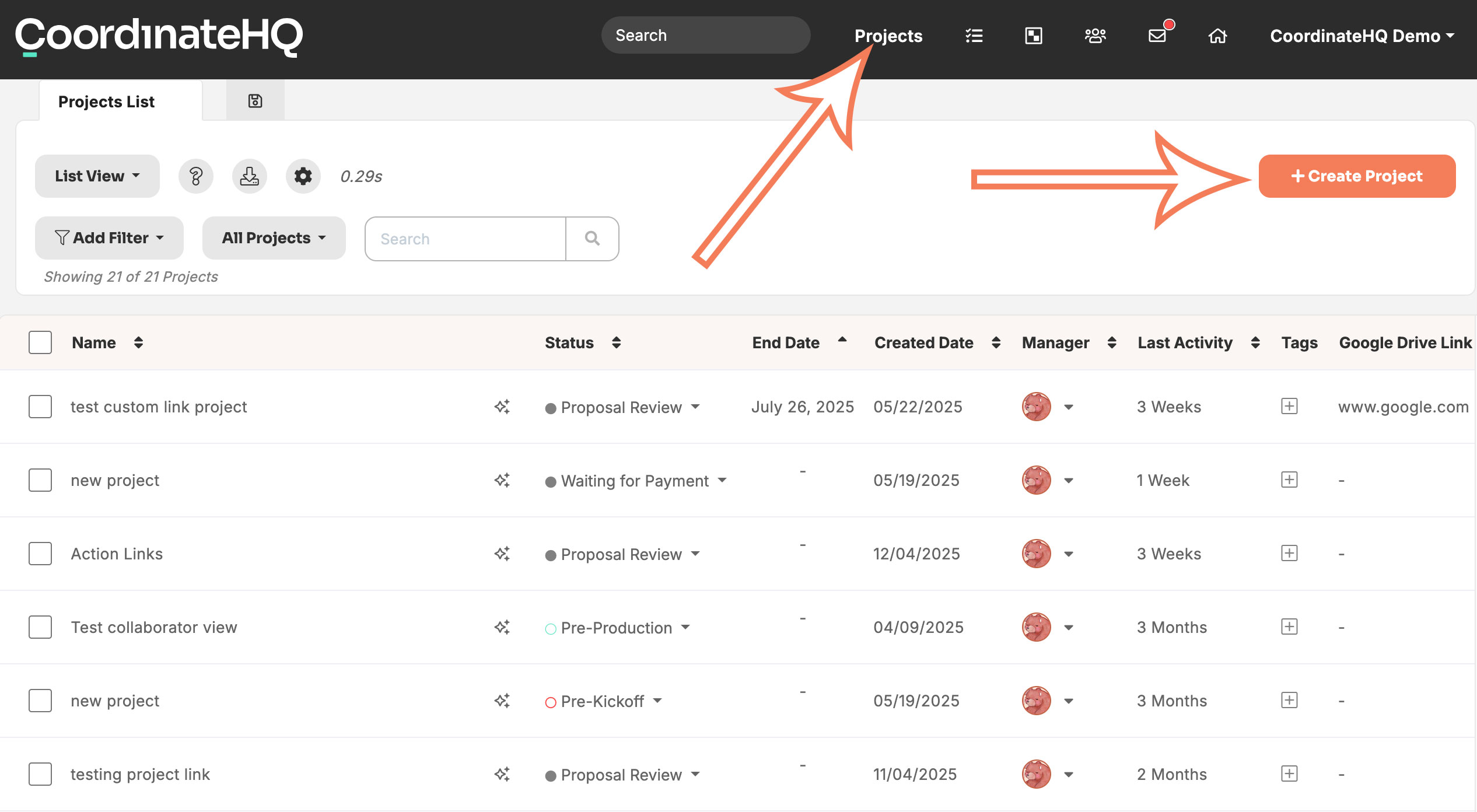Viewport: 1477px width, 812px height.
Task: Open the CoordinateHQ Demo account menu
Action: [1362, 36]
